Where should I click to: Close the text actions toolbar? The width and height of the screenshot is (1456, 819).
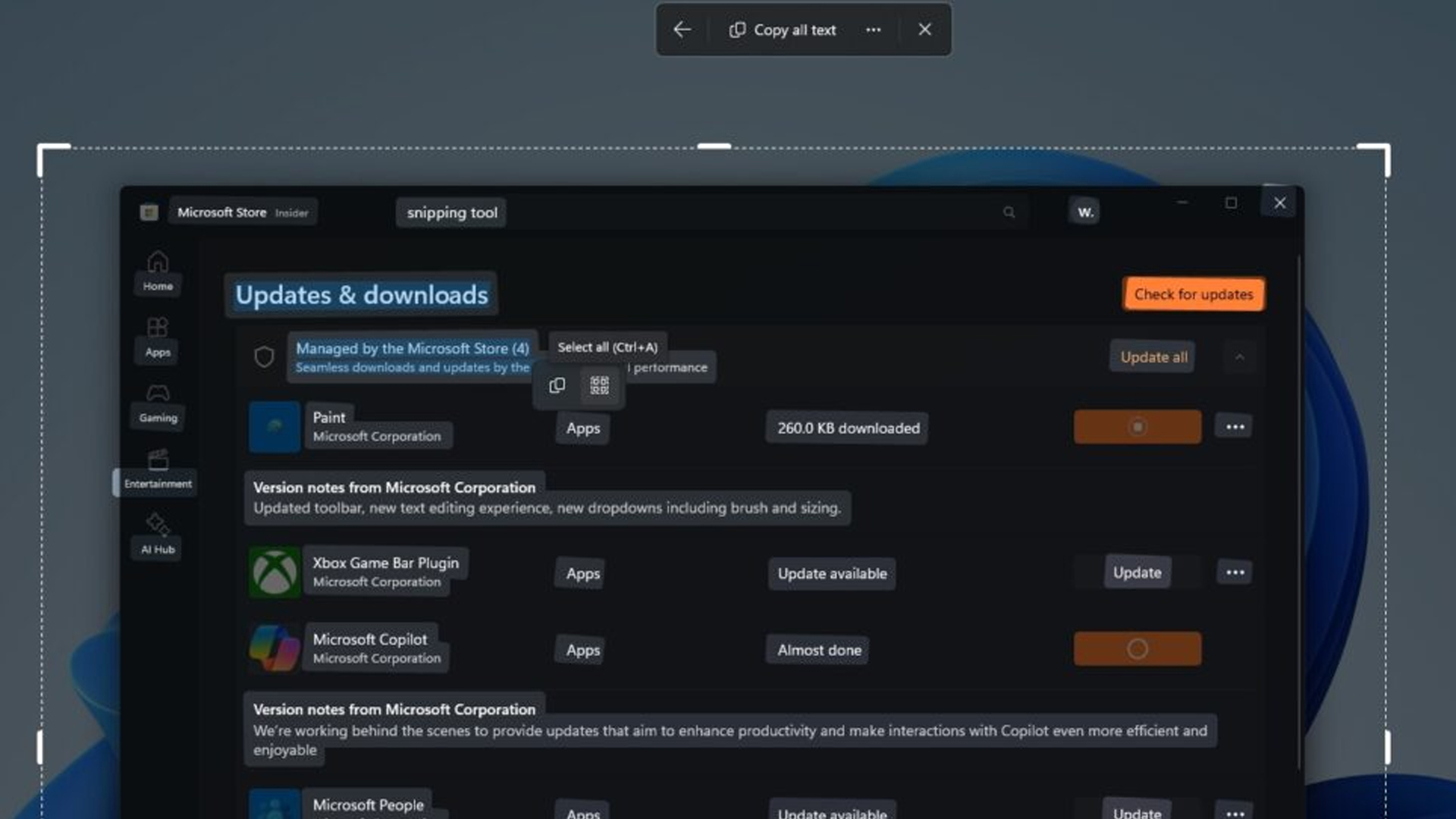pyautogui.click(x=924, y=30)
